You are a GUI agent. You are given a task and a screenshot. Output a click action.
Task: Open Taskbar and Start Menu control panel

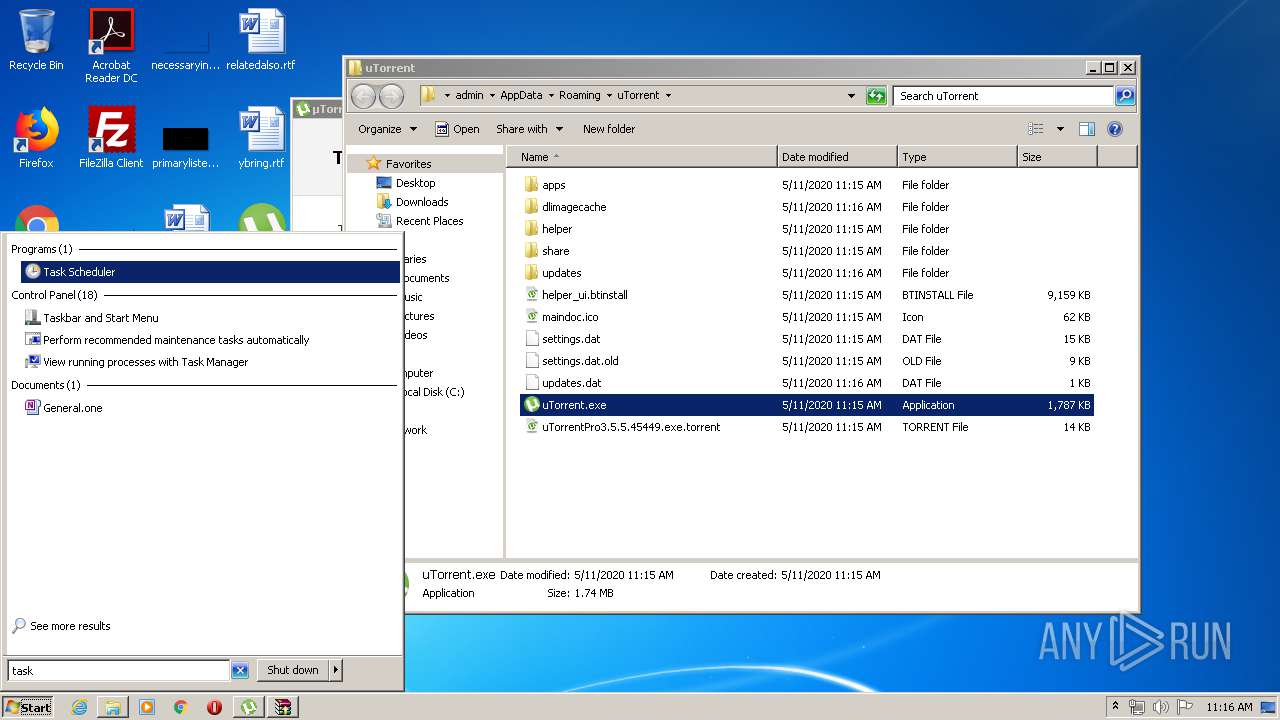click(100, 318)
